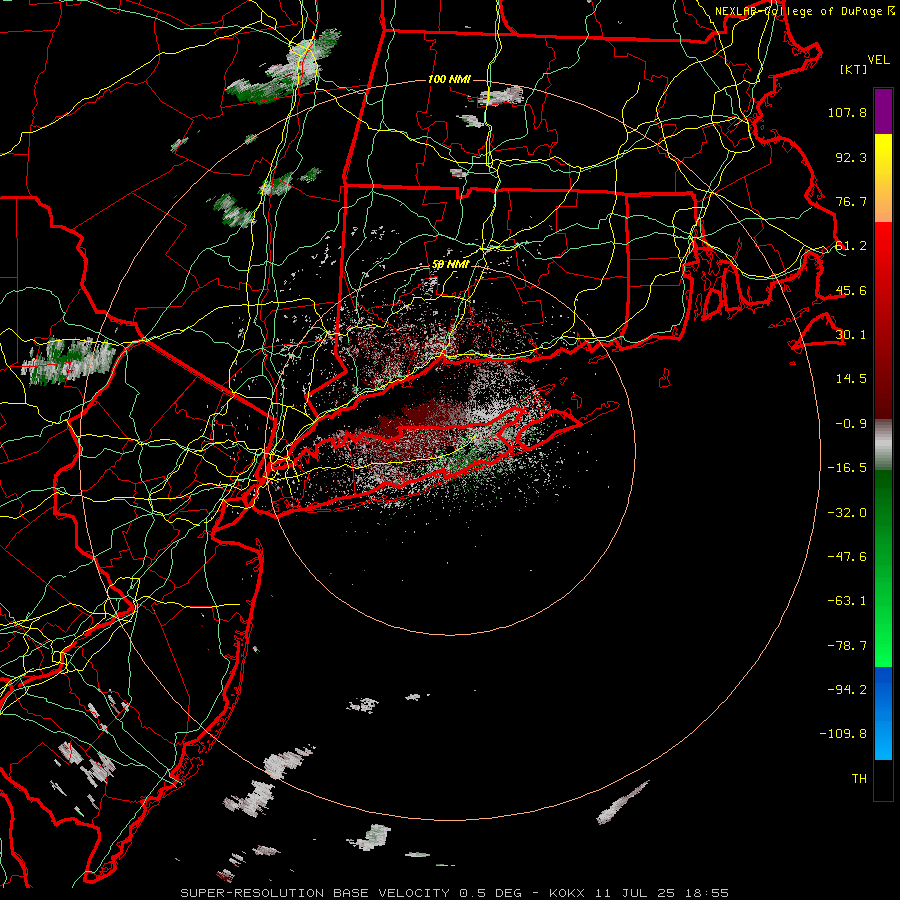Click the 50 NMI range ring label
900x900 pixels.
(x=451, y=265)
